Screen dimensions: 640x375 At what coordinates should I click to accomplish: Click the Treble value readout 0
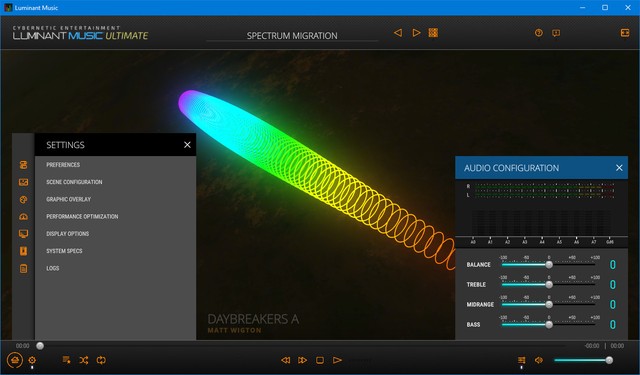point(612,284)
